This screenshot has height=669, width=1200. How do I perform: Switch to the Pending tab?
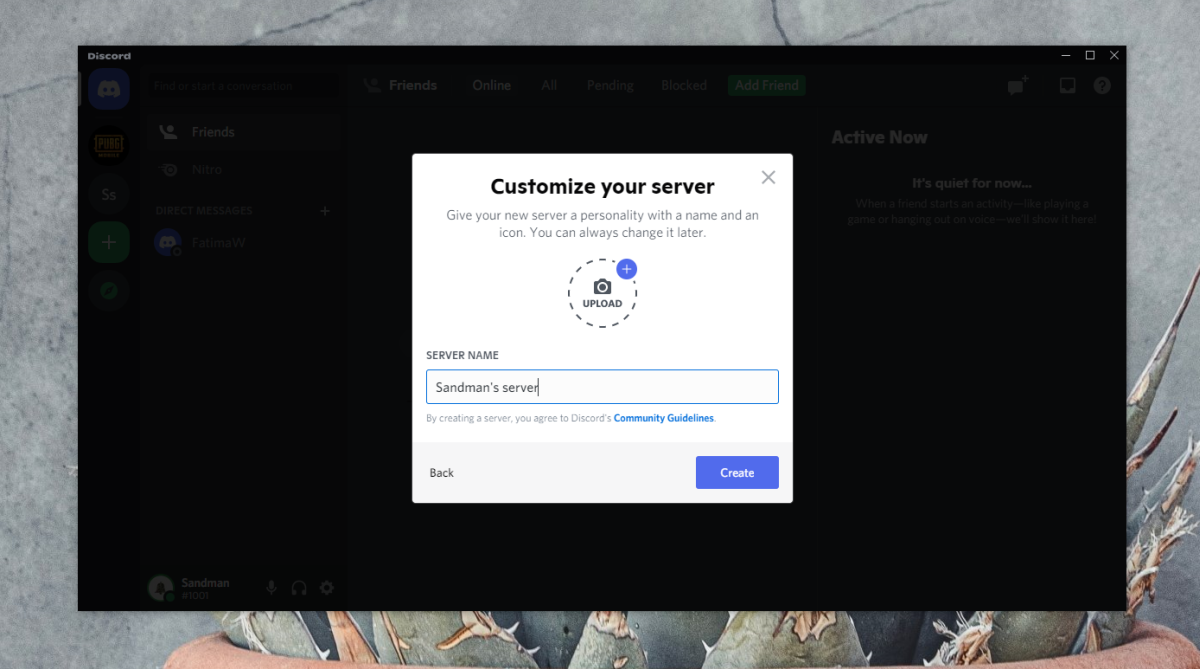610,85
